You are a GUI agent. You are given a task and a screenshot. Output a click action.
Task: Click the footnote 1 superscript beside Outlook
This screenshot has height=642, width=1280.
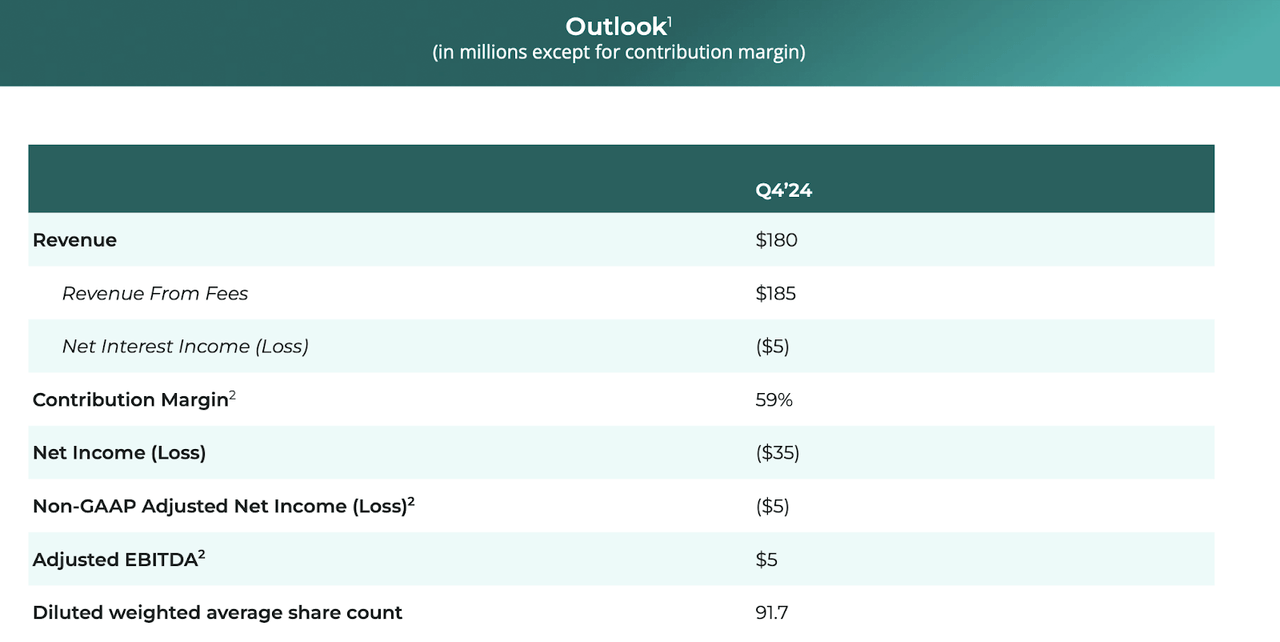[669, 20]
